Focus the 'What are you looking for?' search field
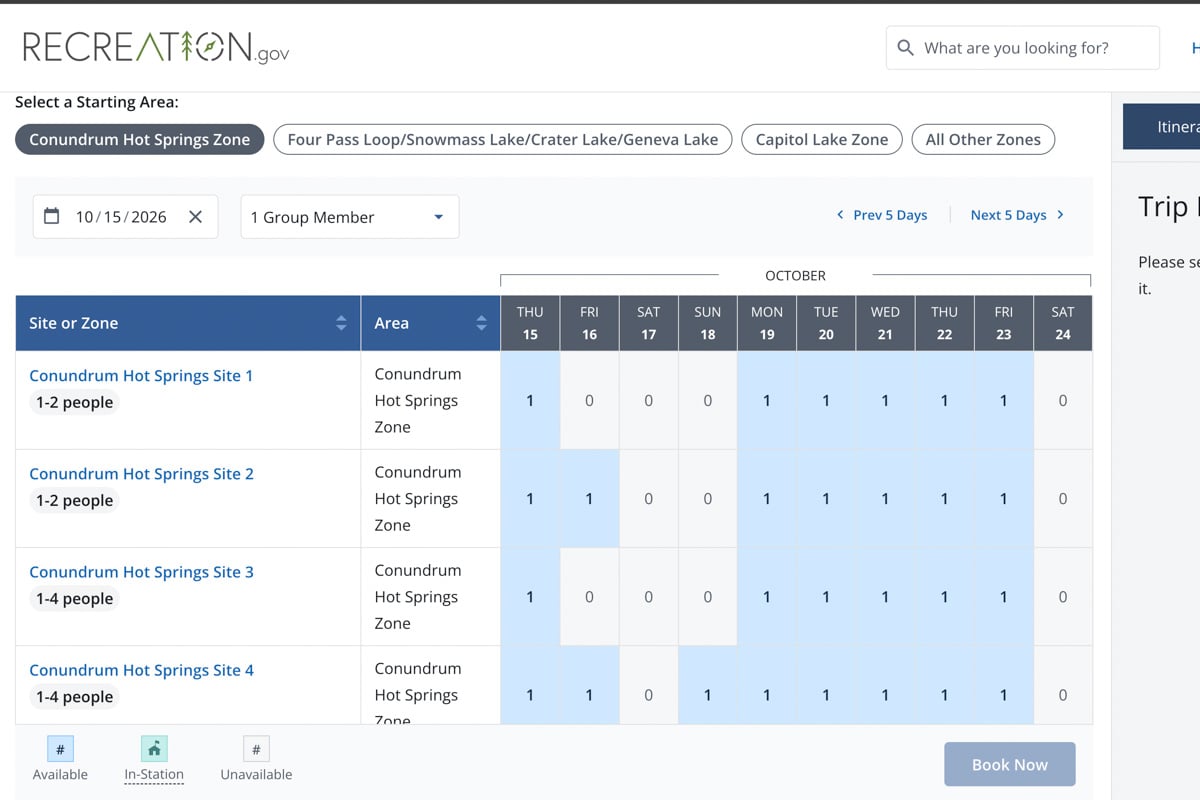Viewport: 1200px width, 800px height. point(1023,48)
